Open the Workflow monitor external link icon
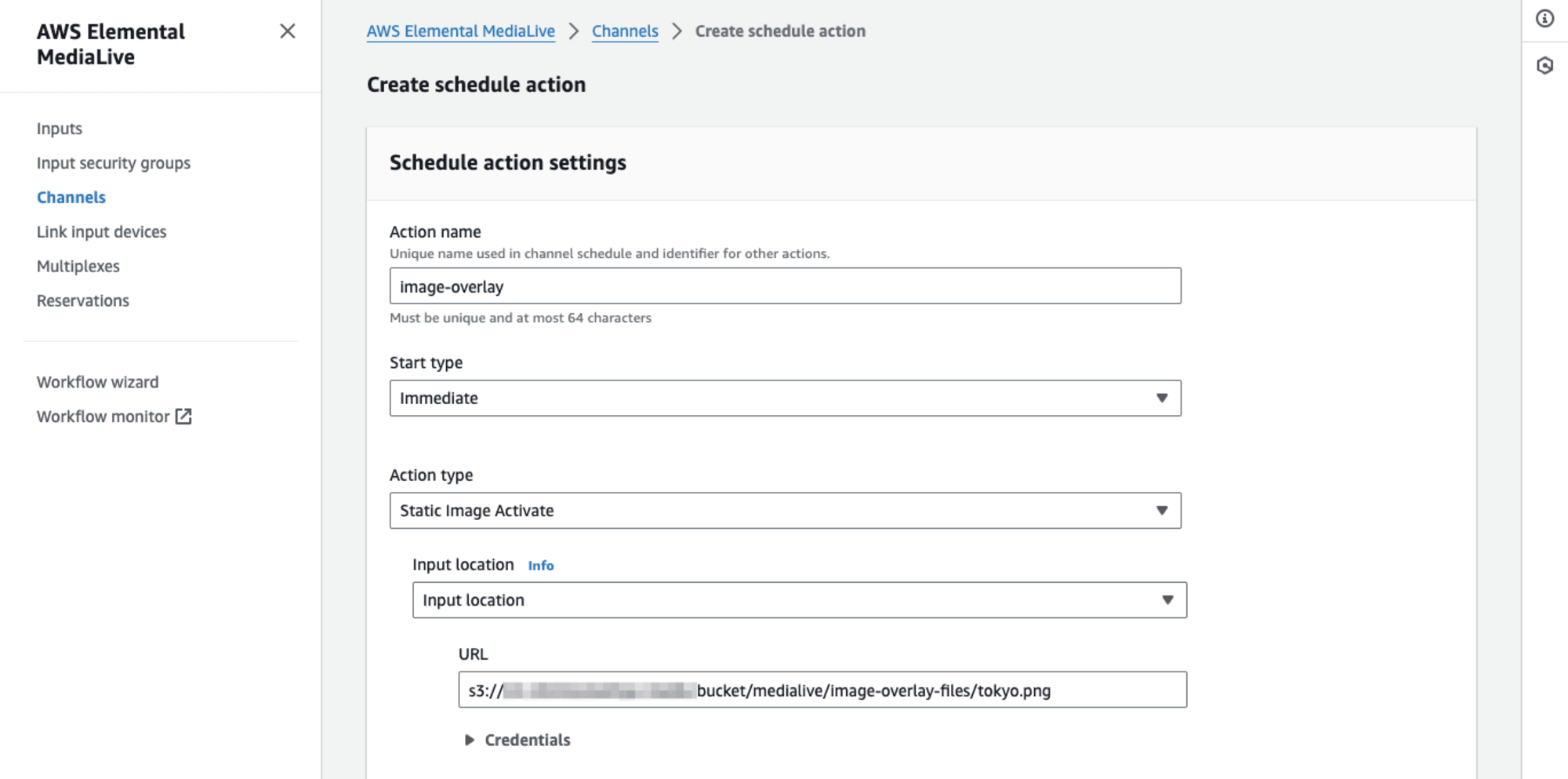1568x779 pixels. [x=183, y=417]
